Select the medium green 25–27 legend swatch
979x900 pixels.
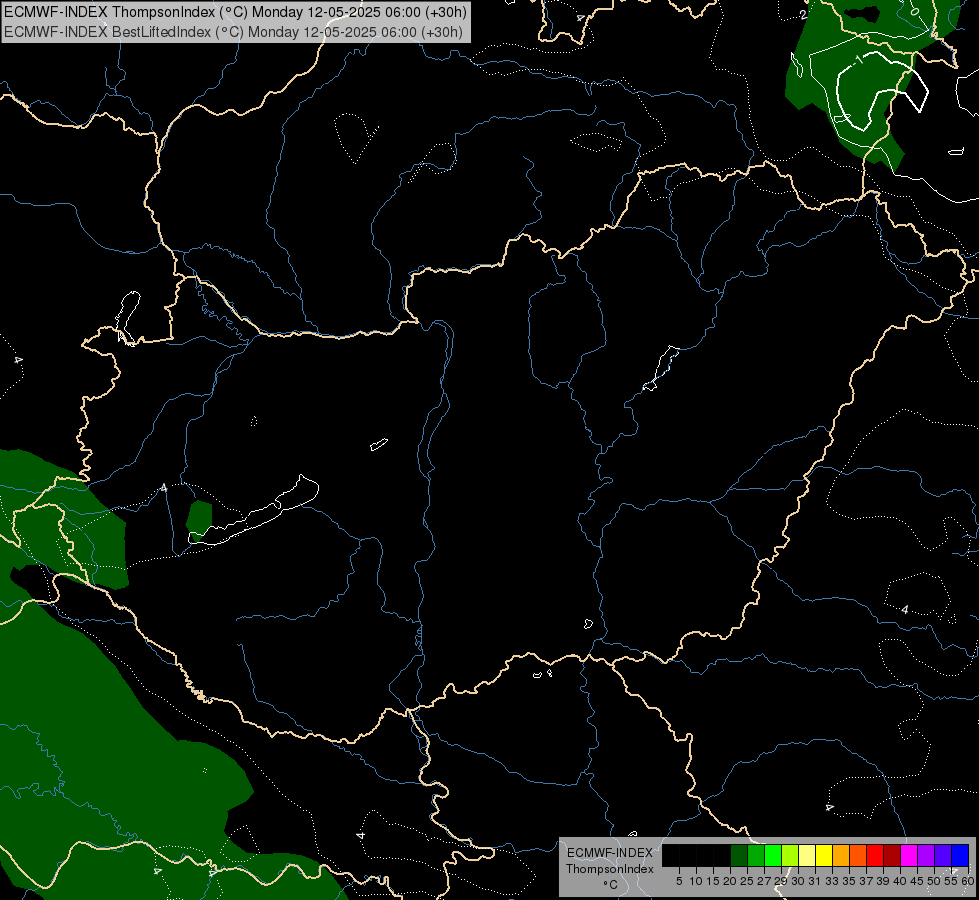pos(756,855)
